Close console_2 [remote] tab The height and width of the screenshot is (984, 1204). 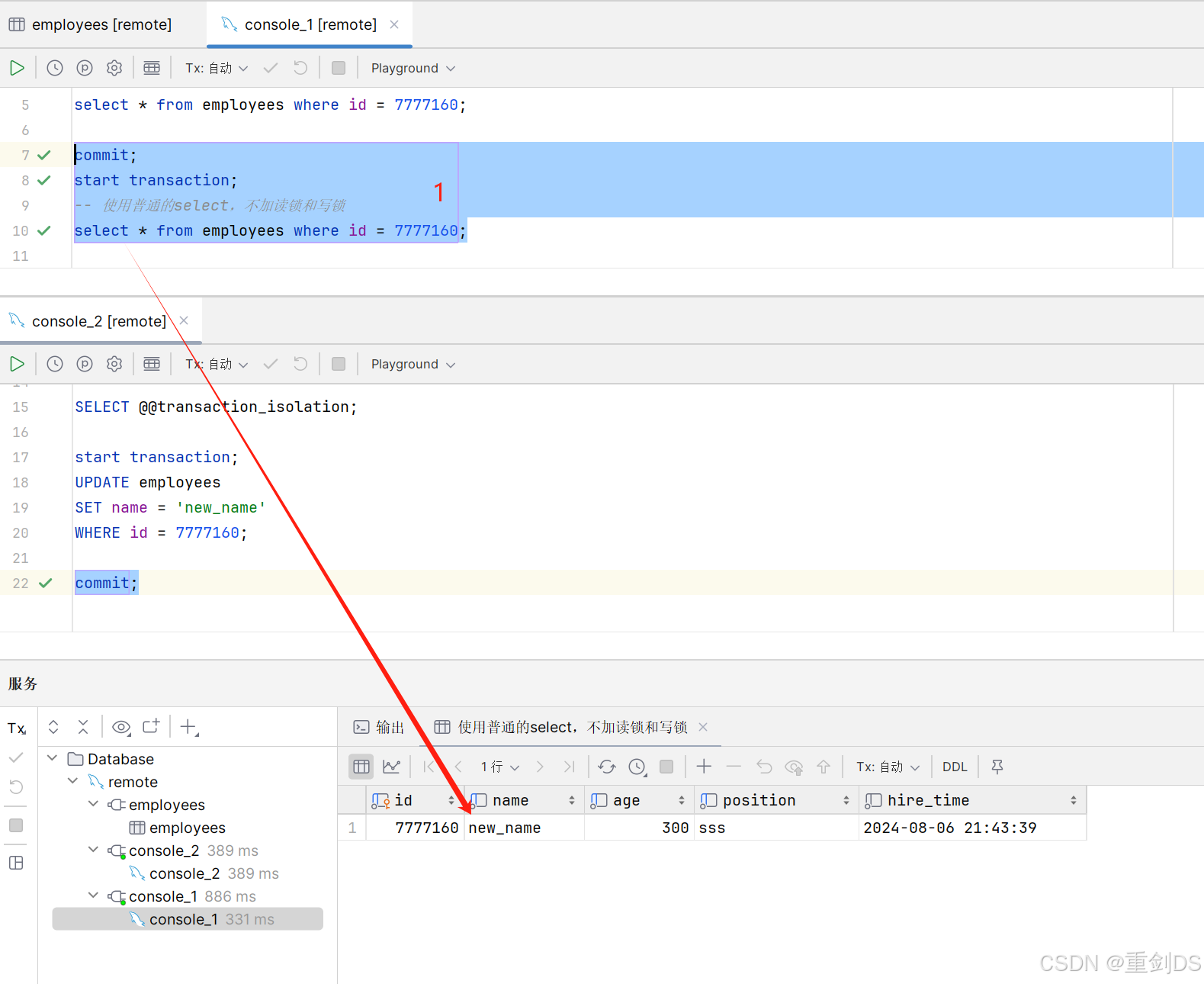tap(184, 320)
